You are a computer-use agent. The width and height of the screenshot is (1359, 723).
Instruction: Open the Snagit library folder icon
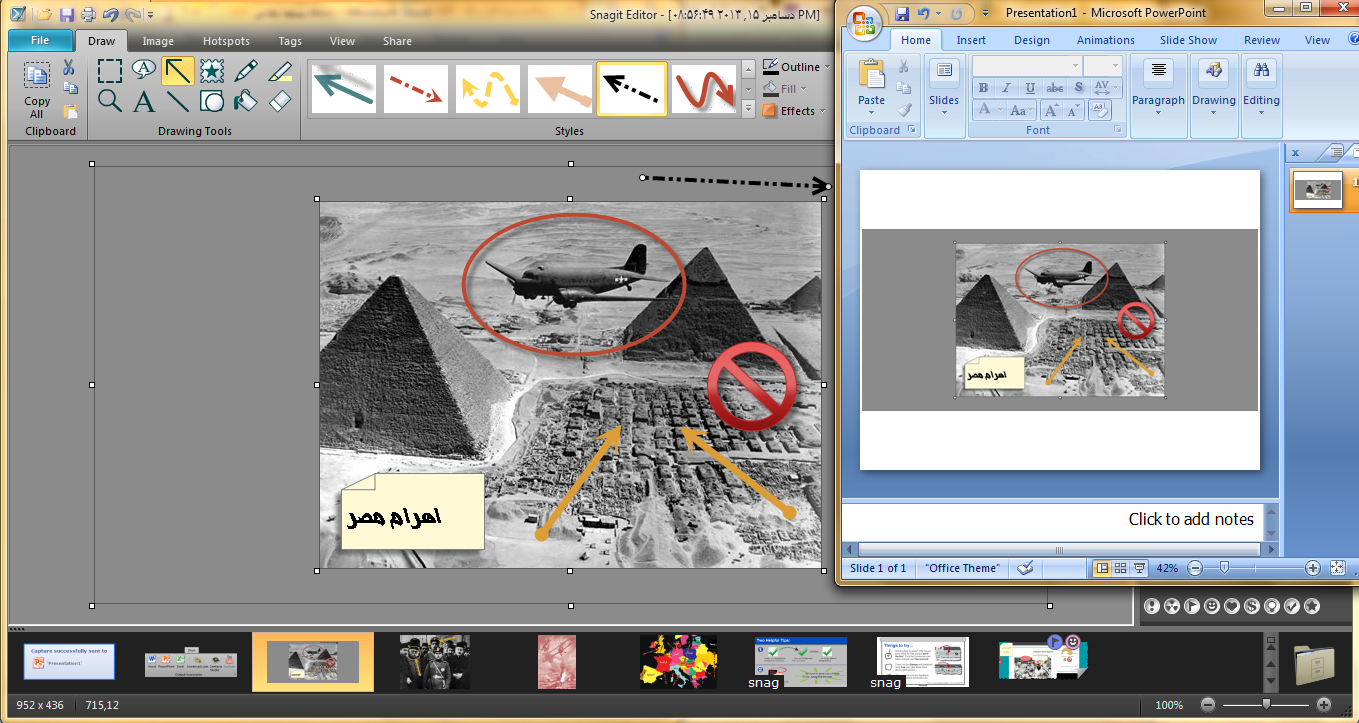[1314, 662]
